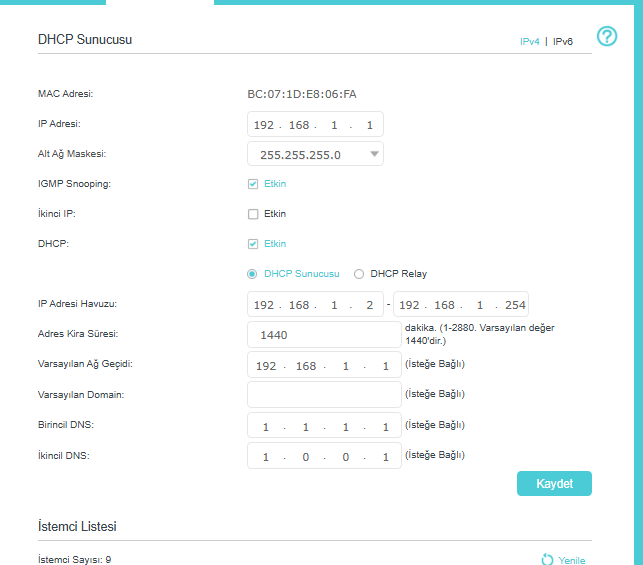Click the IP pool start address field
This screenshot has height=565, width=643.
click(x=315, y=304)
